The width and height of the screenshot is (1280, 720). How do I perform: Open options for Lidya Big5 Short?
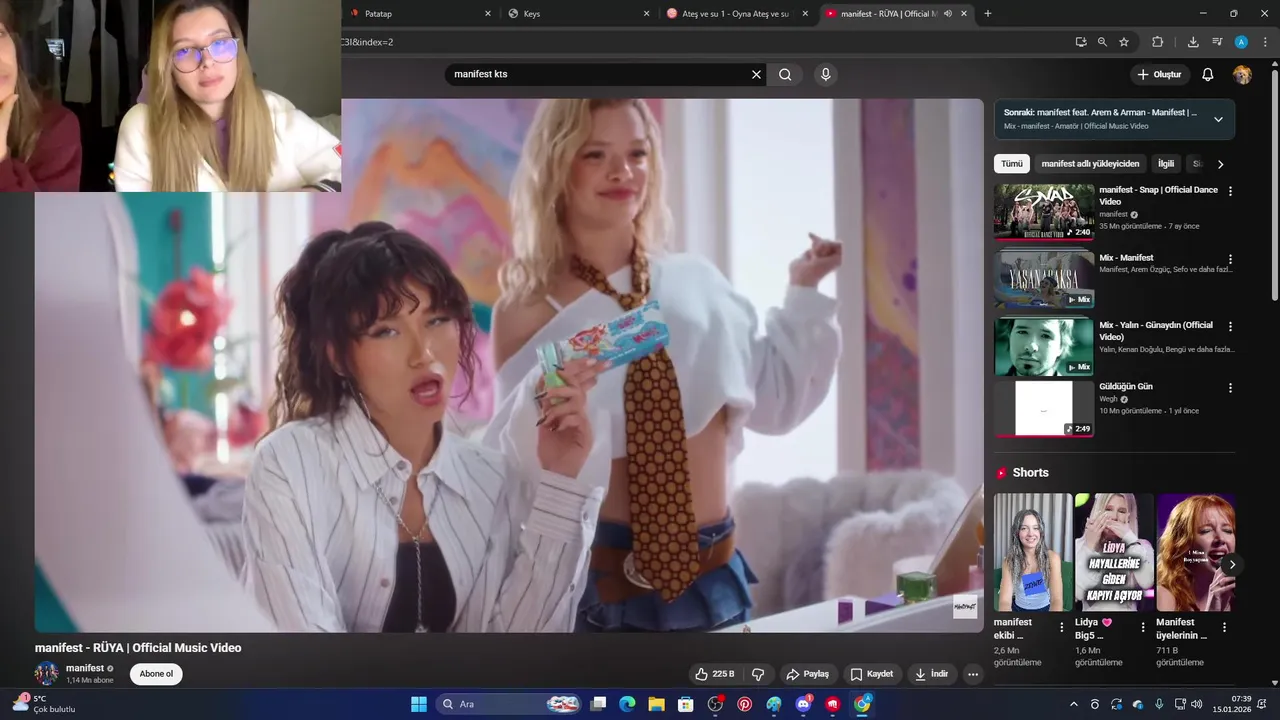(1143, 628)
